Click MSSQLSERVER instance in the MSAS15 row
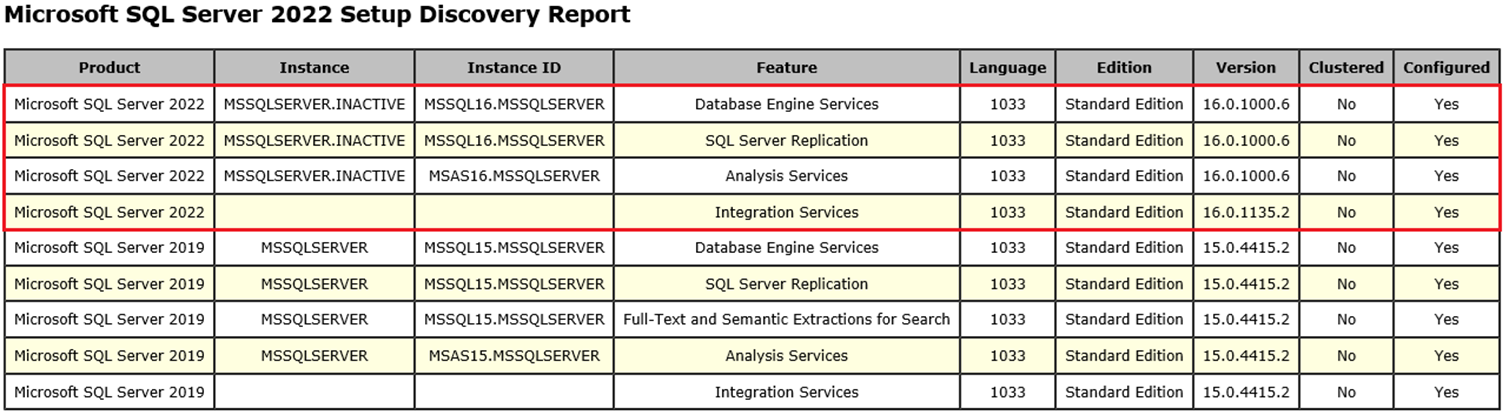1509x415 pixels. (x=315, y=356)
